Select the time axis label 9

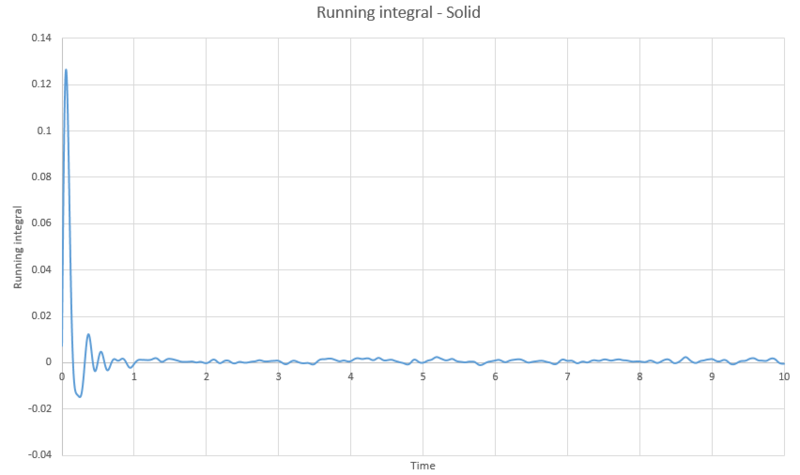712,377
